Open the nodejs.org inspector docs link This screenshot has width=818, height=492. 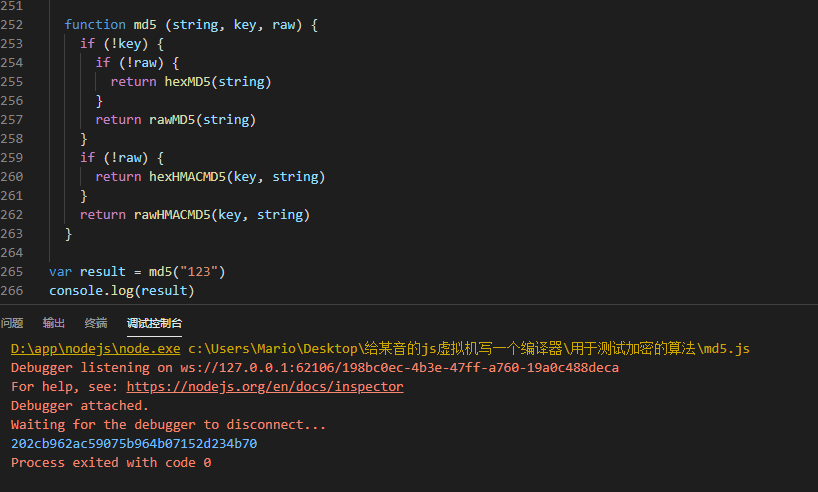pyautogui.click(x=265, y=386)
